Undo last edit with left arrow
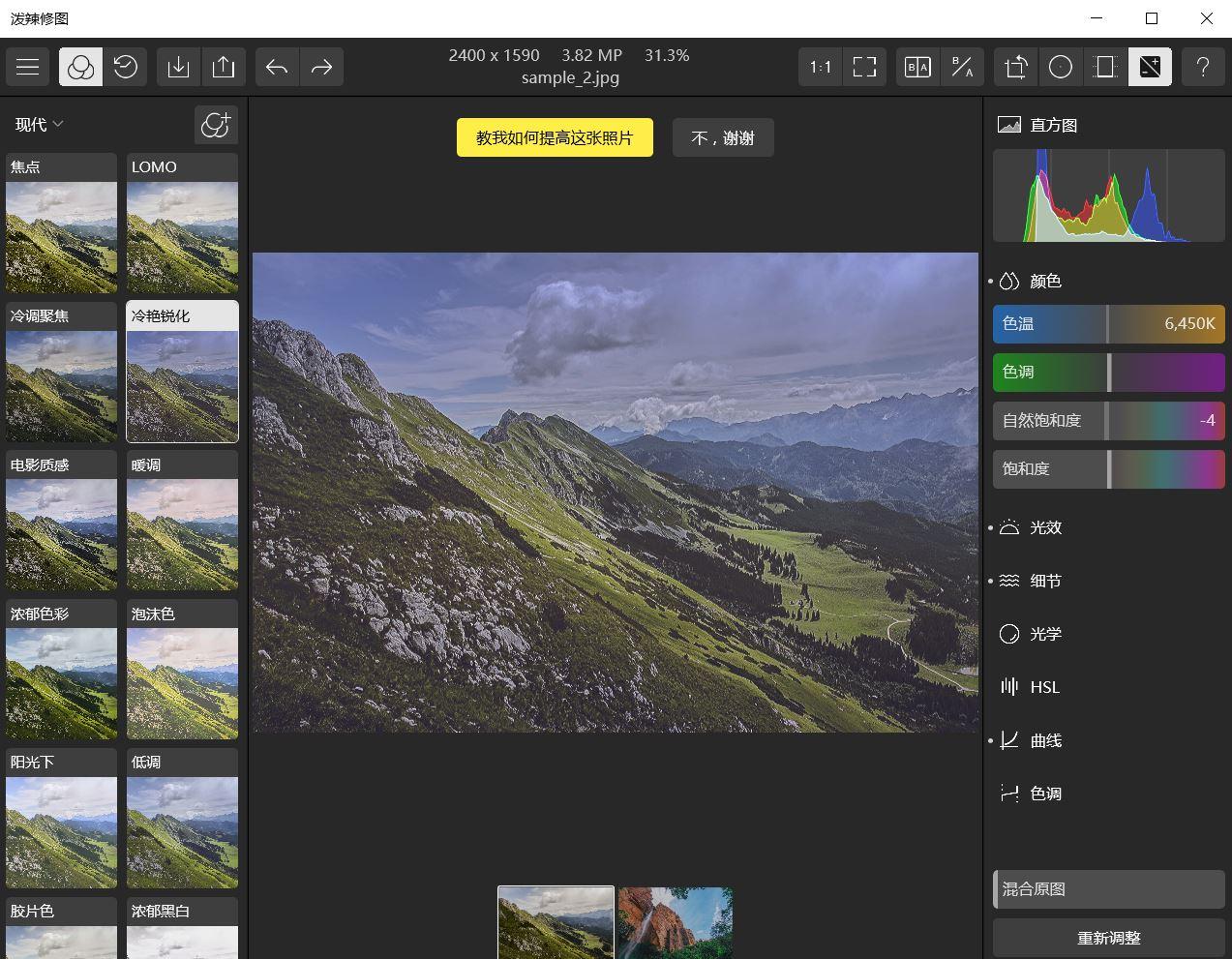Viewport: 1232px width, 959px height. (277, 67)
